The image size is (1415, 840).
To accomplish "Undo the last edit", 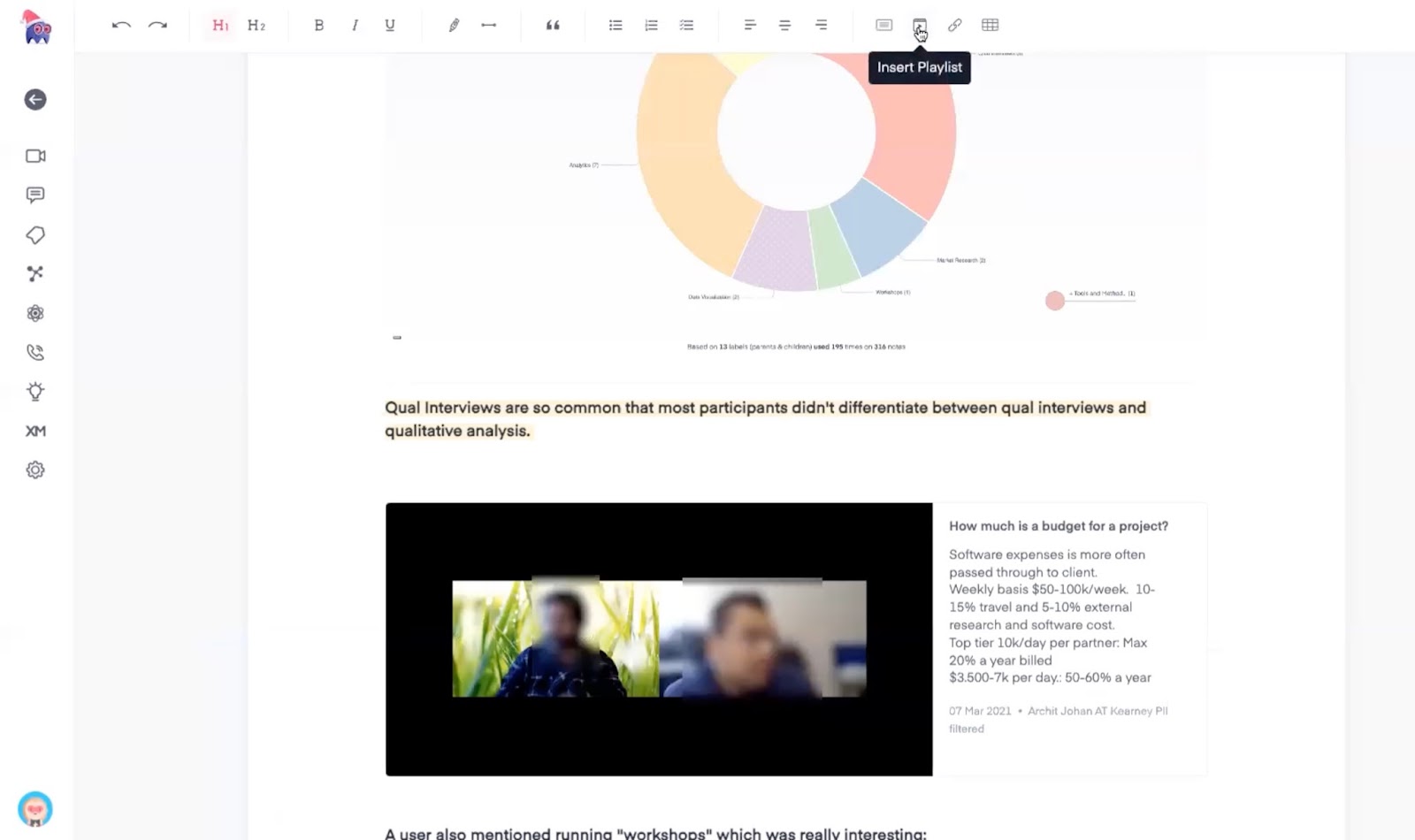I will point(121,26).
